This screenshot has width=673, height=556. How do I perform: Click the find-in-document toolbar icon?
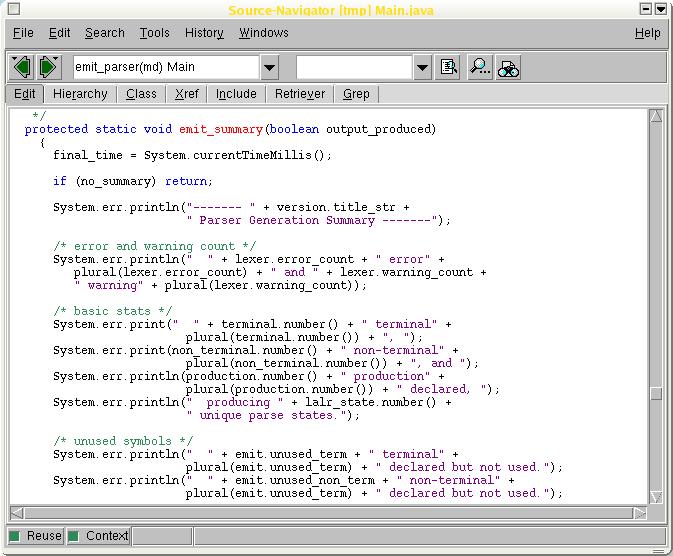coord(449,67)
